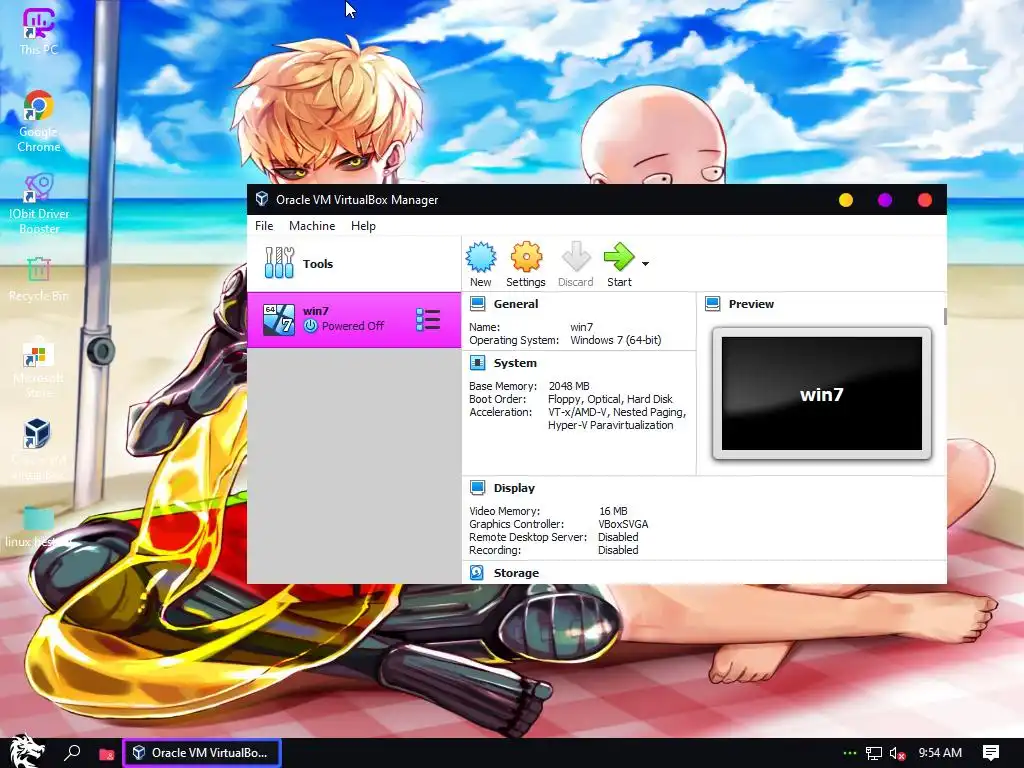Close VirtualBox with red circle button
The image size is (1024, 768).
click(x=925, y=200)
